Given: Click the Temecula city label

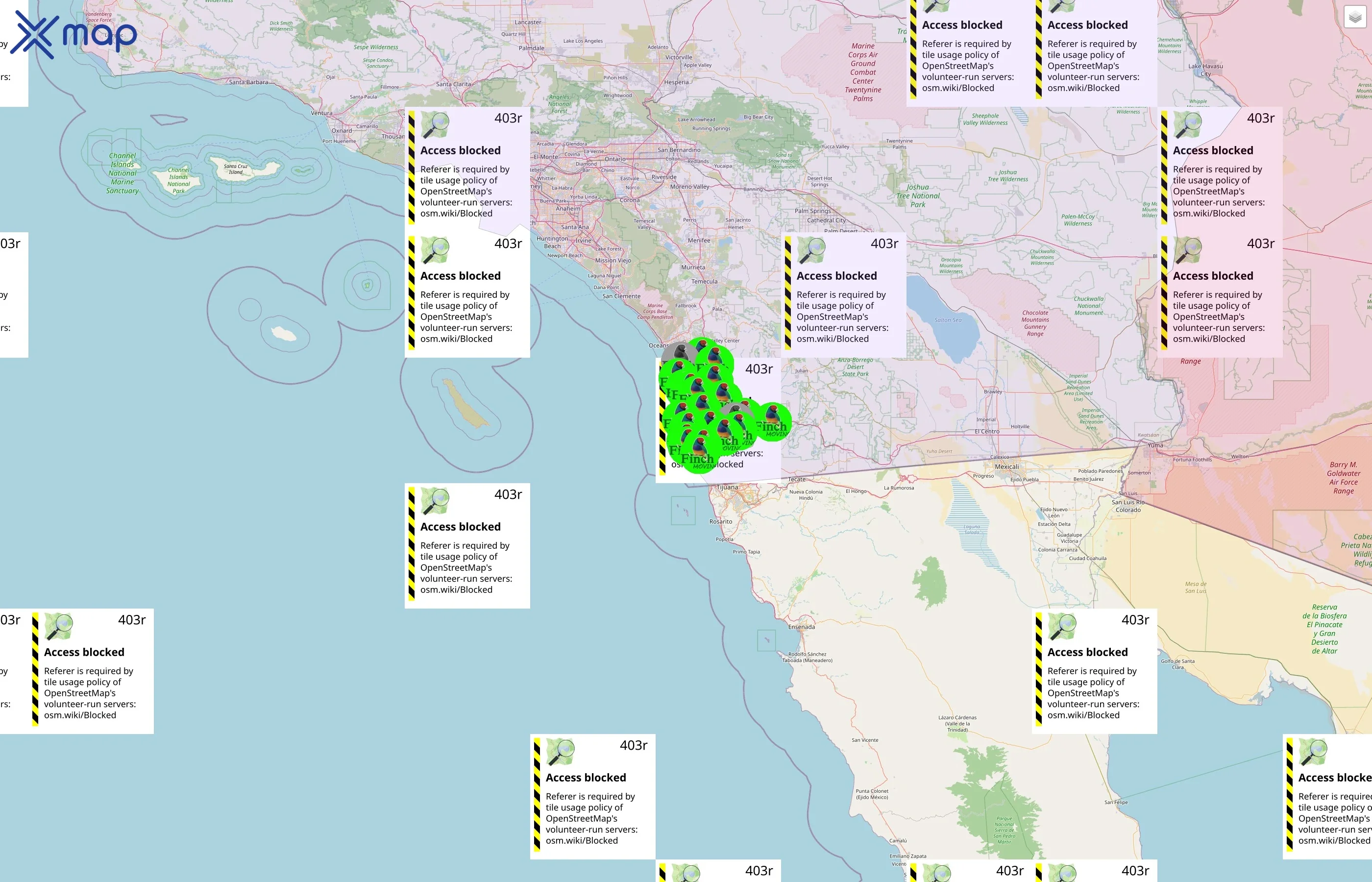Looking at the screenshot, I should click(704, 281).
